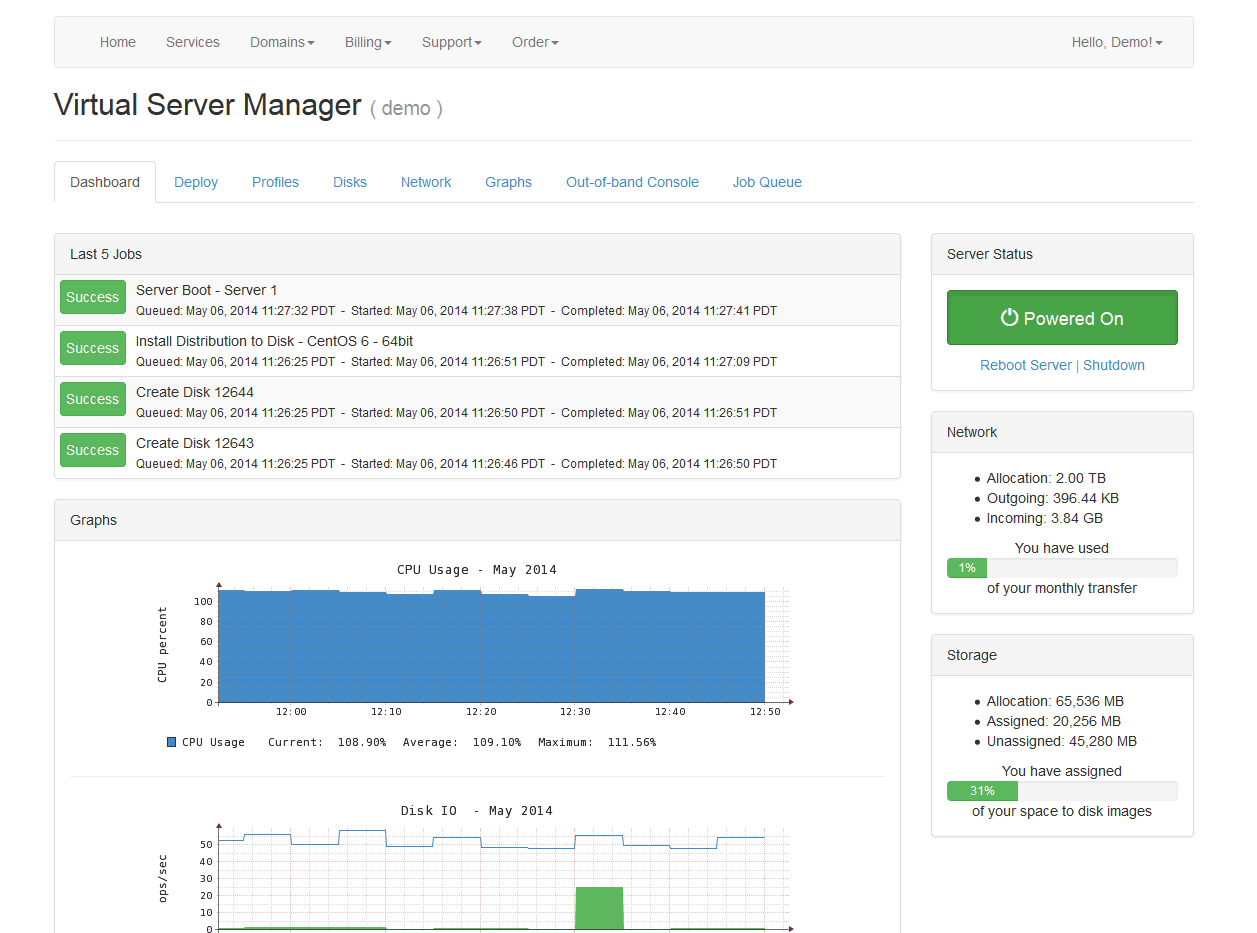The width and height of the screenshot is (1257, 933).
Task: Switch to the Profiles tab
Action: tap(275, 182)
